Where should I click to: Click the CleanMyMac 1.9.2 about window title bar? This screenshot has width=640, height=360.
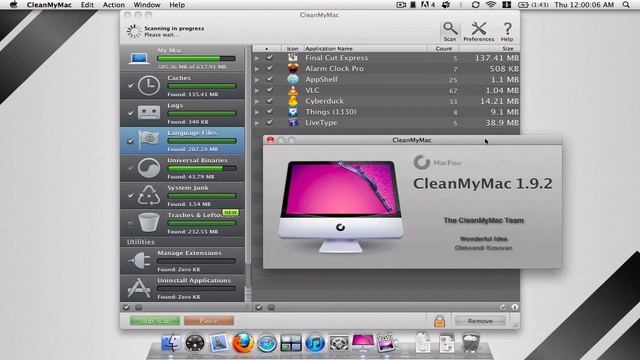(412, 140)
